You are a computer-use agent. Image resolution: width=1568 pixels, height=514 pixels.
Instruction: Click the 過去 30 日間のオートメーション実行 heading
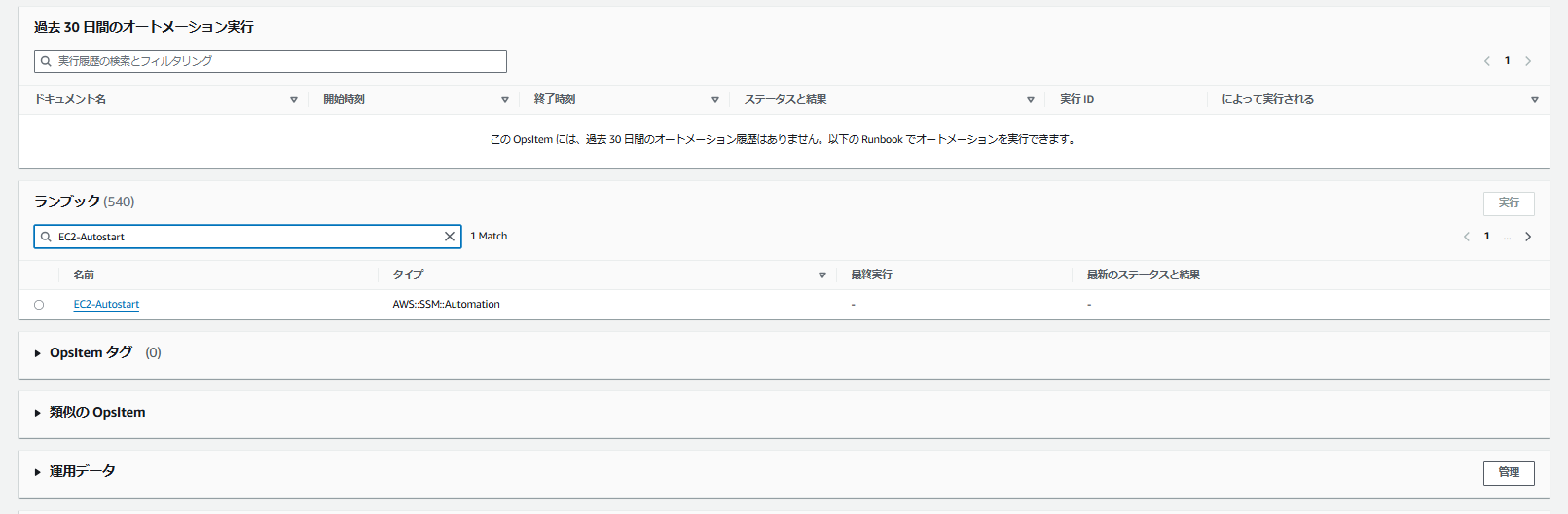(144, 27)
